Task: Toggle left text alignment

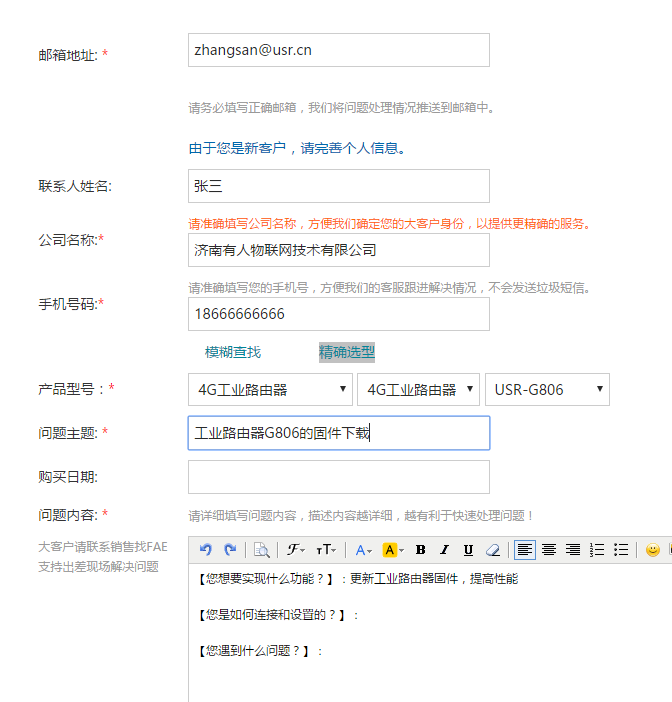Action: coord(525,550)
